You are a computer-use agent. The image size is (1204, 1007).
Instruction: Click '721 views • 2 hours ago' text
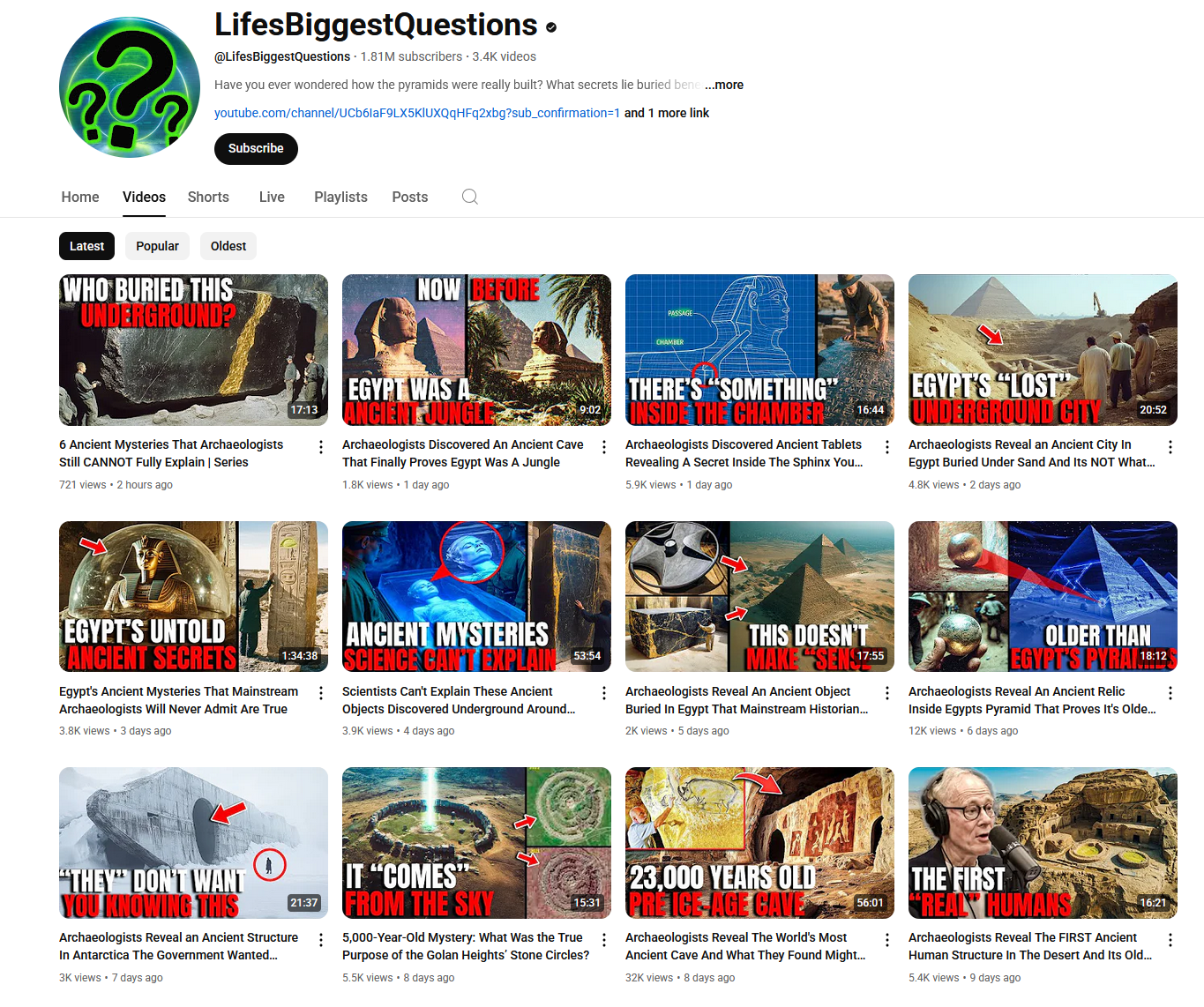116,485
